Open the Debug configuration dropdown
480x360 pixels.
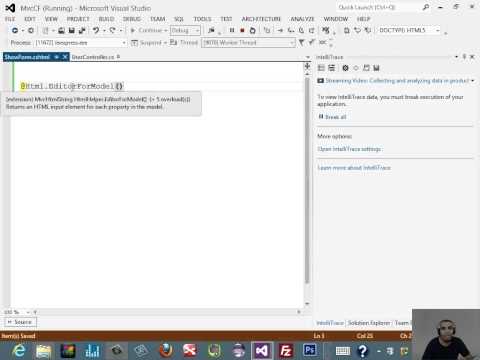(185, 30)
